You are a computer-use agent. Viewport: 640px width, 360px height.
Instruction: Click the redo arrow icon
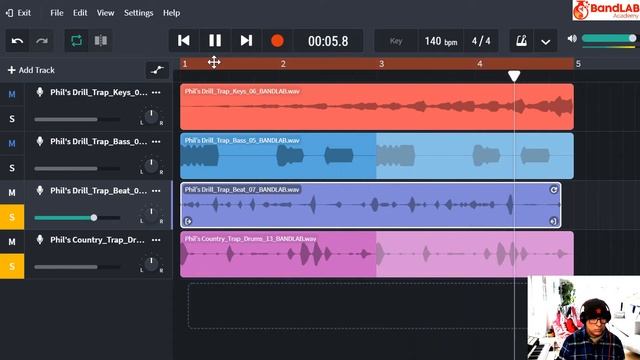point(42,41)
